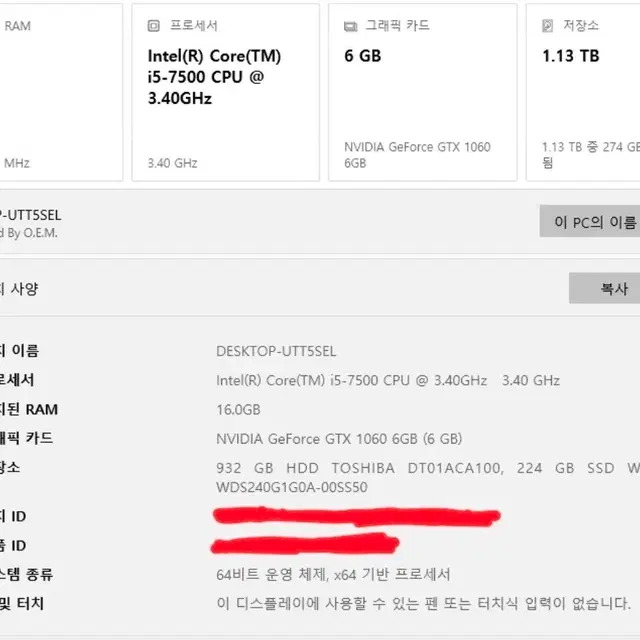Screen dimensions: 640x640
Task: Open the 저장소 card showing 1.13 TB
Action: click(583, 92)
